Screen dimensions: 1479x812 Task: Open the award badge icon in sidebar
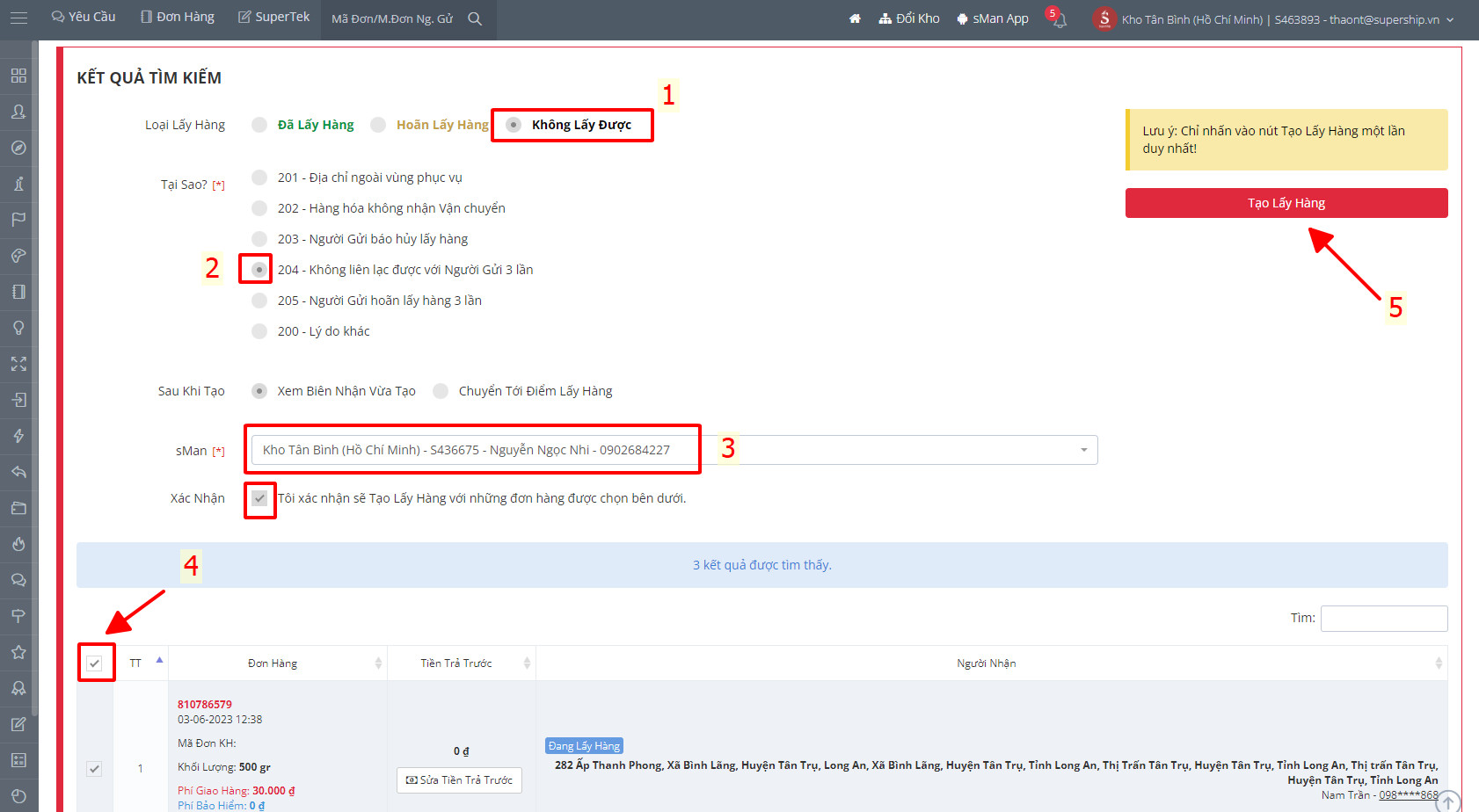point(18,688)
